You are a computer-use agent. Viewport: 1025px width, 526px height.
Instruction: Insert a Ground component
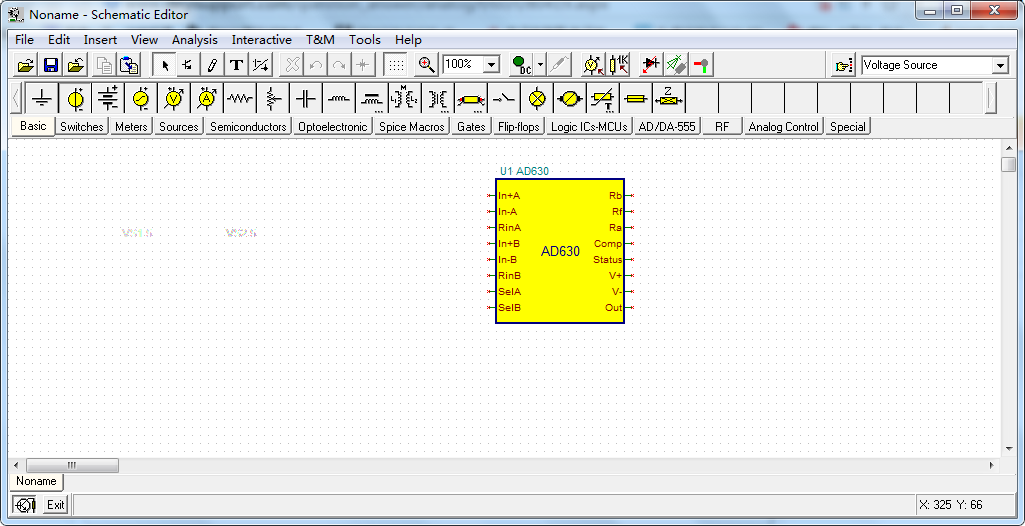[x=42, y=99]
